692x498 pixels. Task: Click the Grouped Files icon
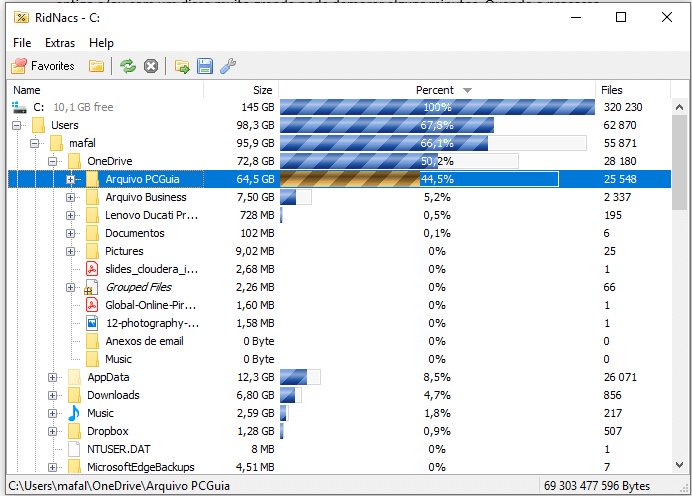tap(91, 287)
